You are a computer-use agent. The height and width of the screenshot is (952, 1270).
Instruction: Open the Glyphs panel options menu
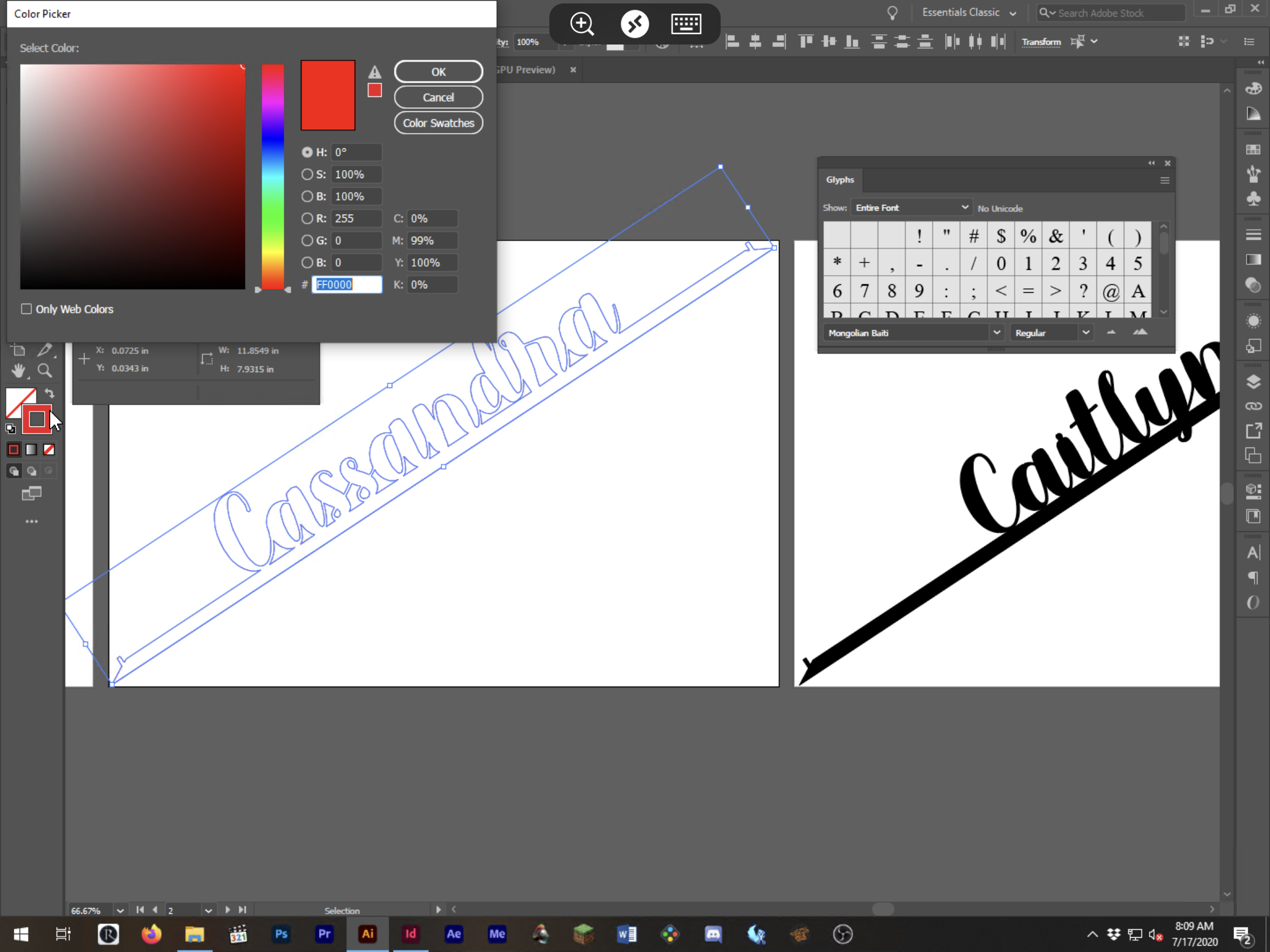click(x=1165, y=180)
